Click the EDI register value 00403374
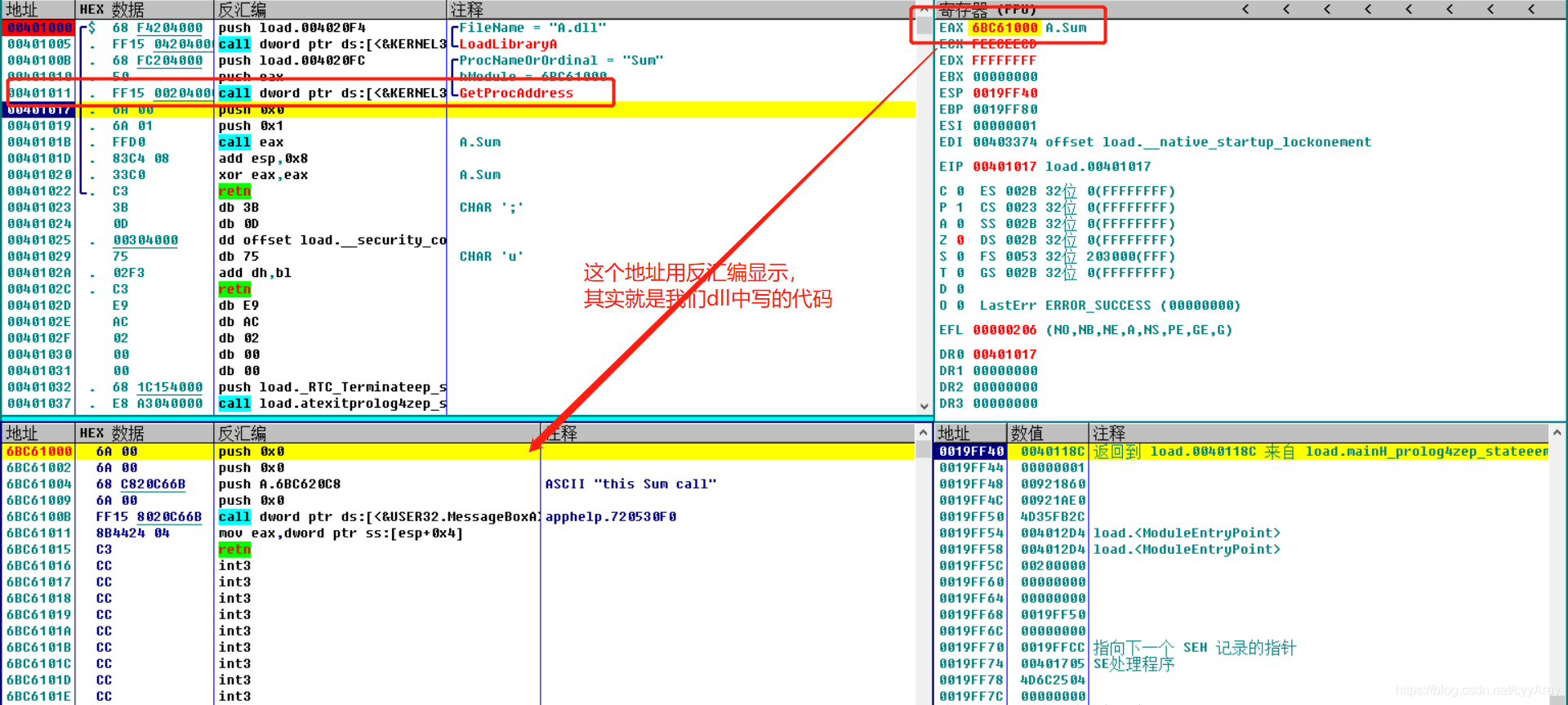The image size is (1568, 705). pos(1004,142)
